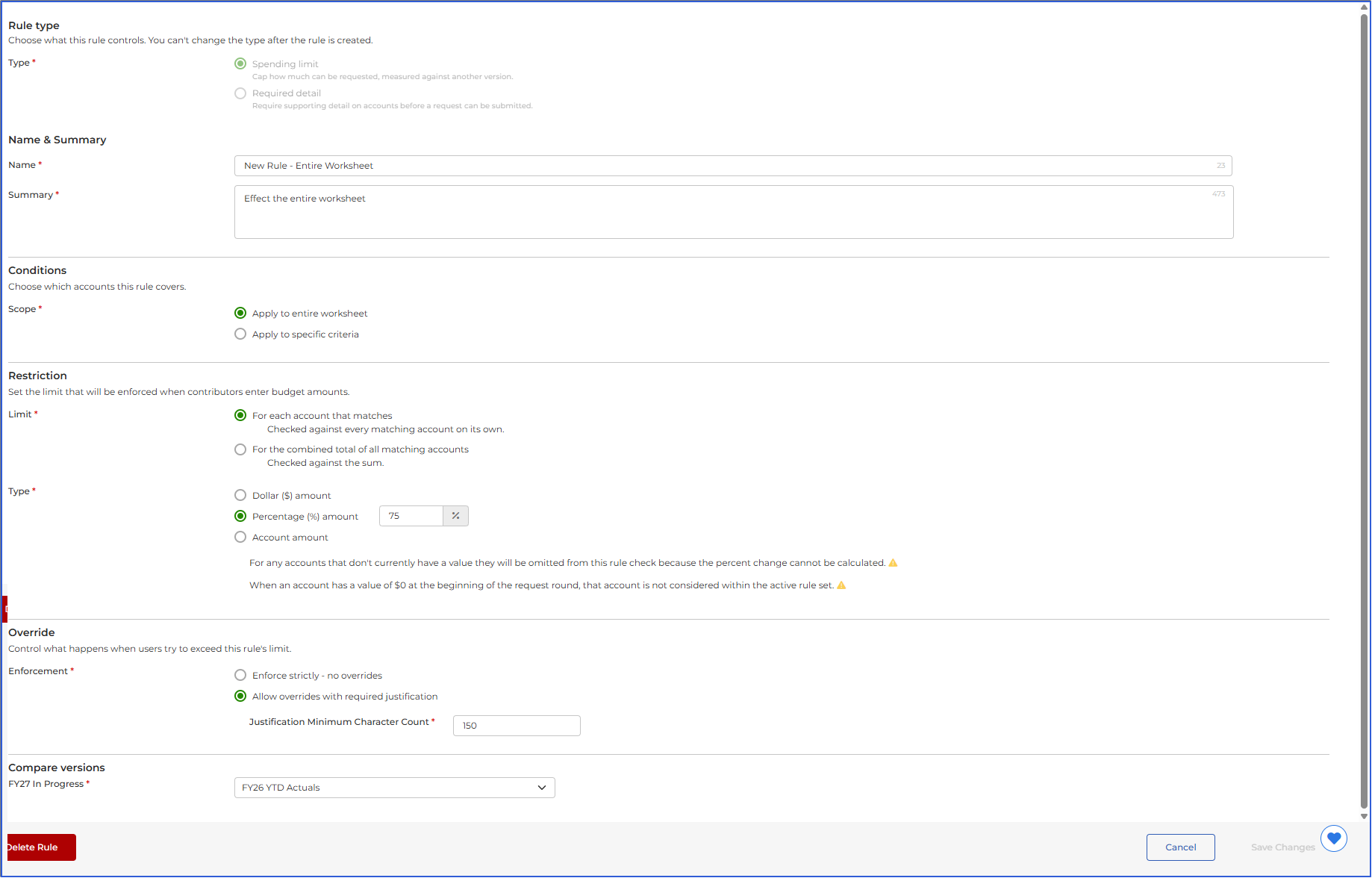Click the Name field 'New Rule - Entire Worksheet'
Viewport: 1372px width, 878px height.
click(x=733, y=166)
